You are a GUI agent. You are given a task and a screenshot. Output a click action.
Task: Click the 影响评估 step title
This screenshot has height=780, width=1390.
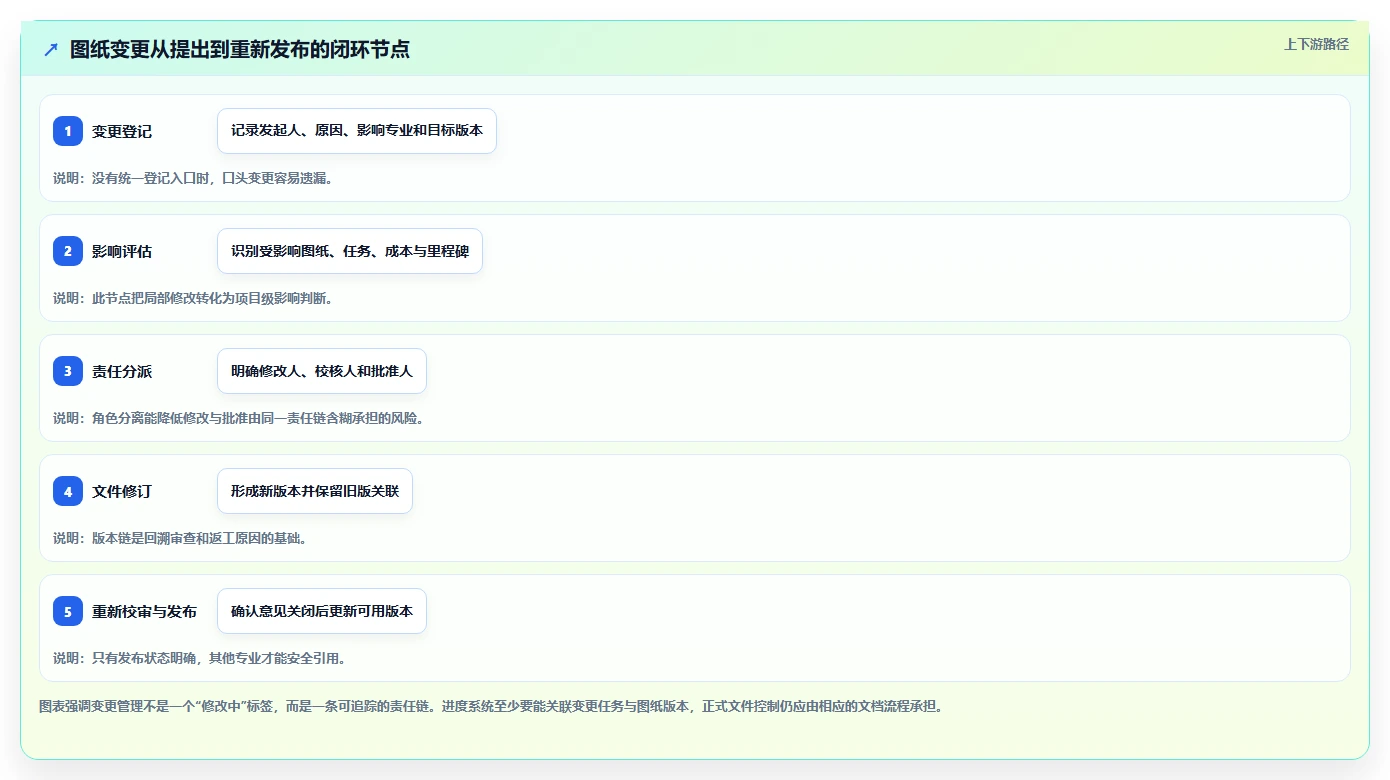click(122, 251)
